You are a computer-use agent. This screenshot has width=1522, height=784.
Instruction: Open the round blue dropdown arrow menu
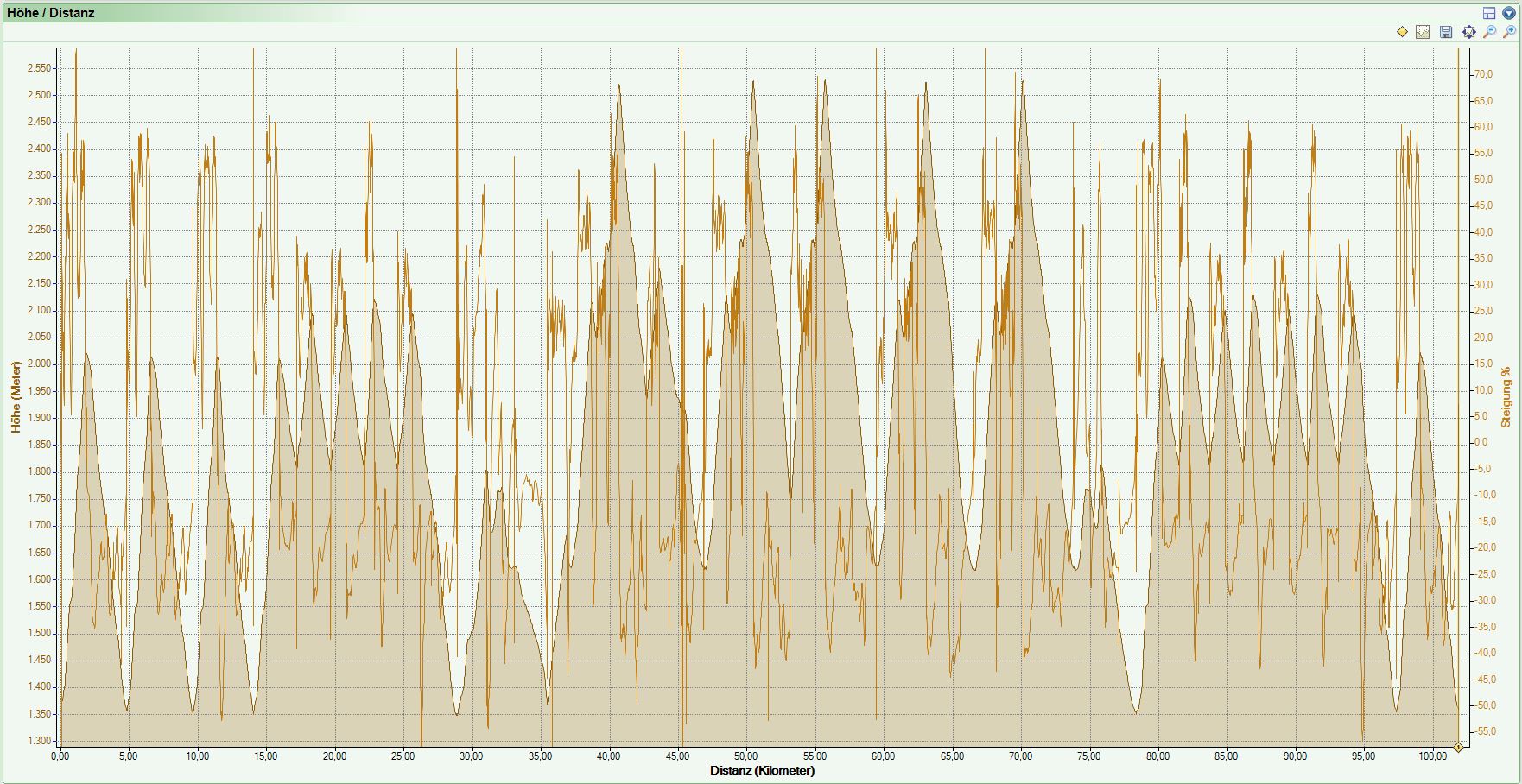(x=1509, y=13)
